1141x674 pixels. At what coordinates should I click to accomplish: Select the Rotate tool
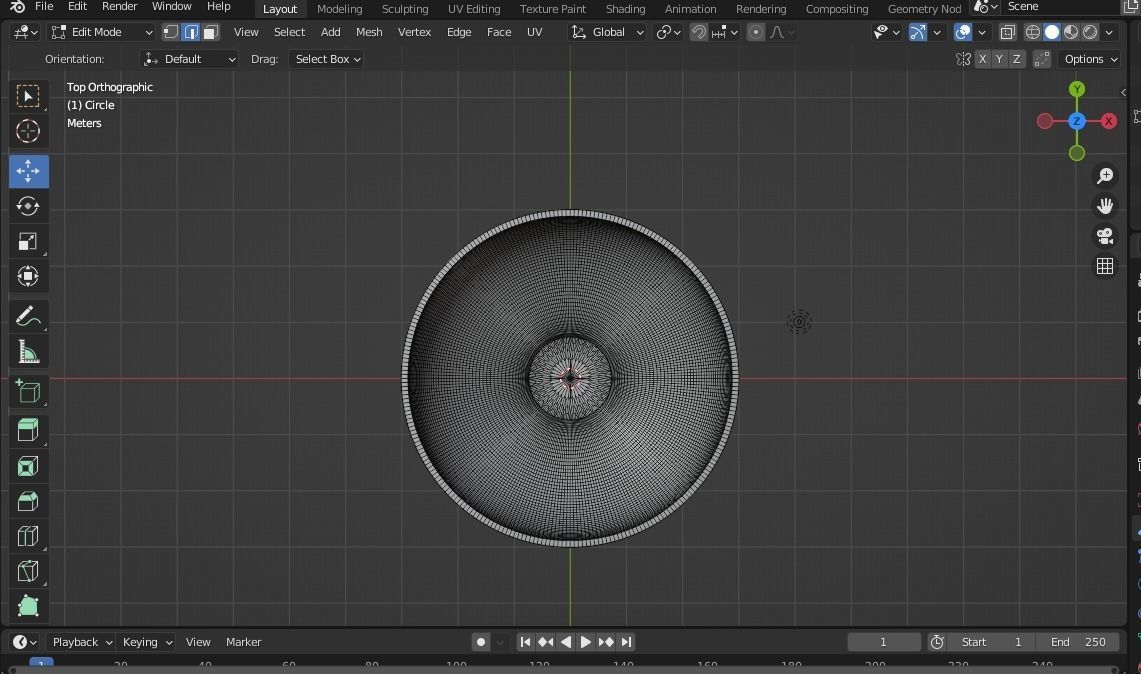click(28, 206)
